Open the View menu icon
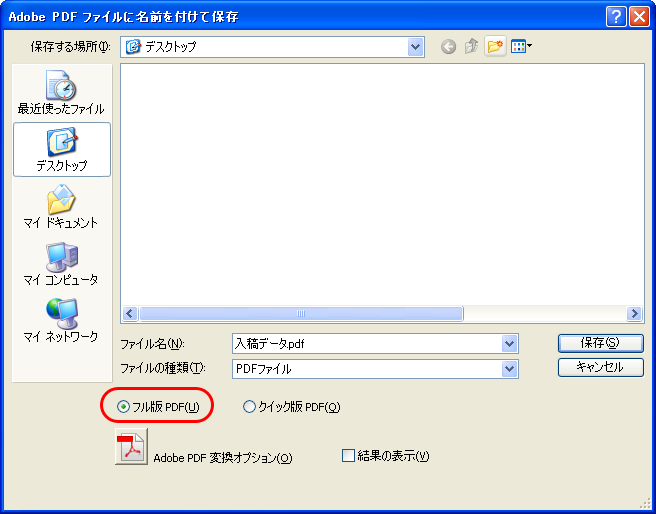The height and width of the screenshot is (514, 656). [x=521, y=47]
